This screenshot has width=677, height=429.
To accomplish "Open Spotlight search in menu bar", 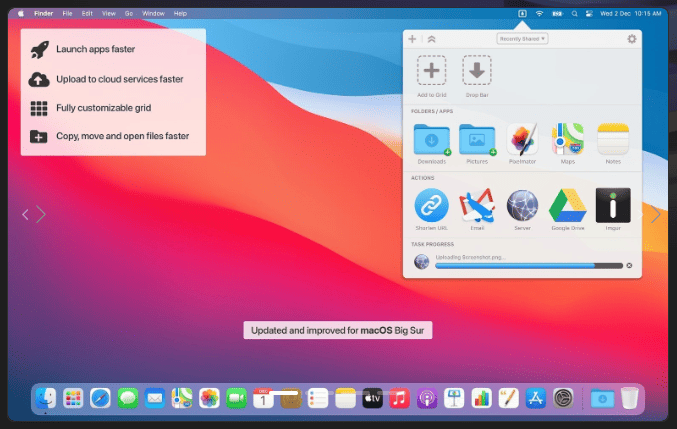I will 574,13.
